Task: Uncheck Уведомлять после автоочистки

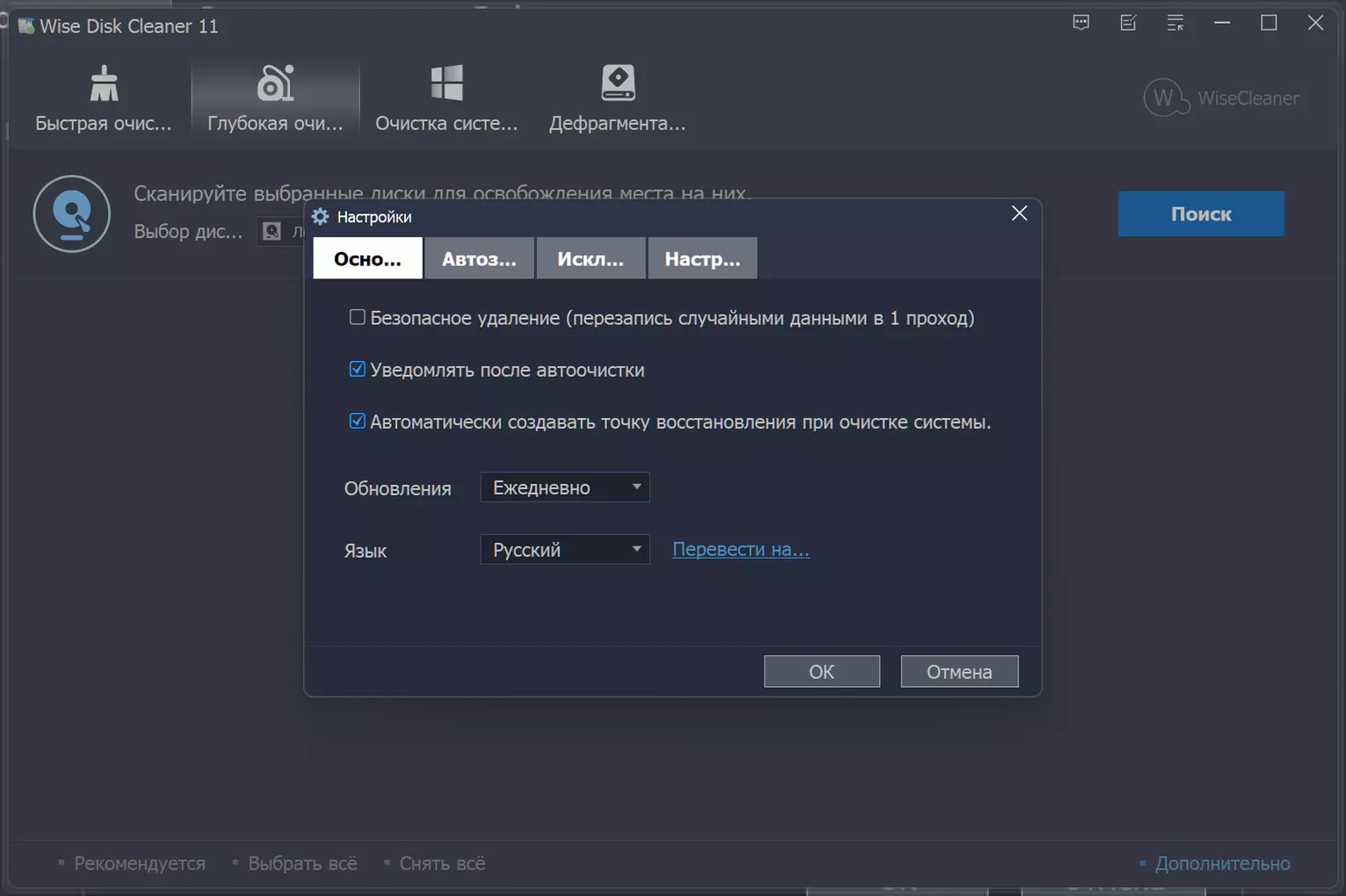Action: tap(357, 369)
